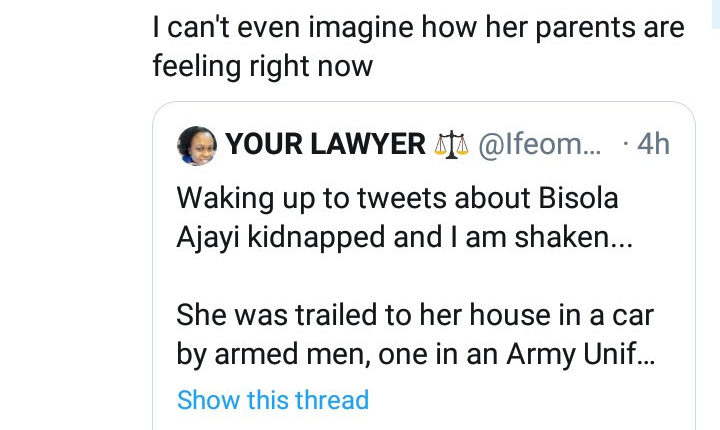720x430 pixels.
Task: Click the YOUR LAWYER profile avatar
Action: click(x=197, y=144)
